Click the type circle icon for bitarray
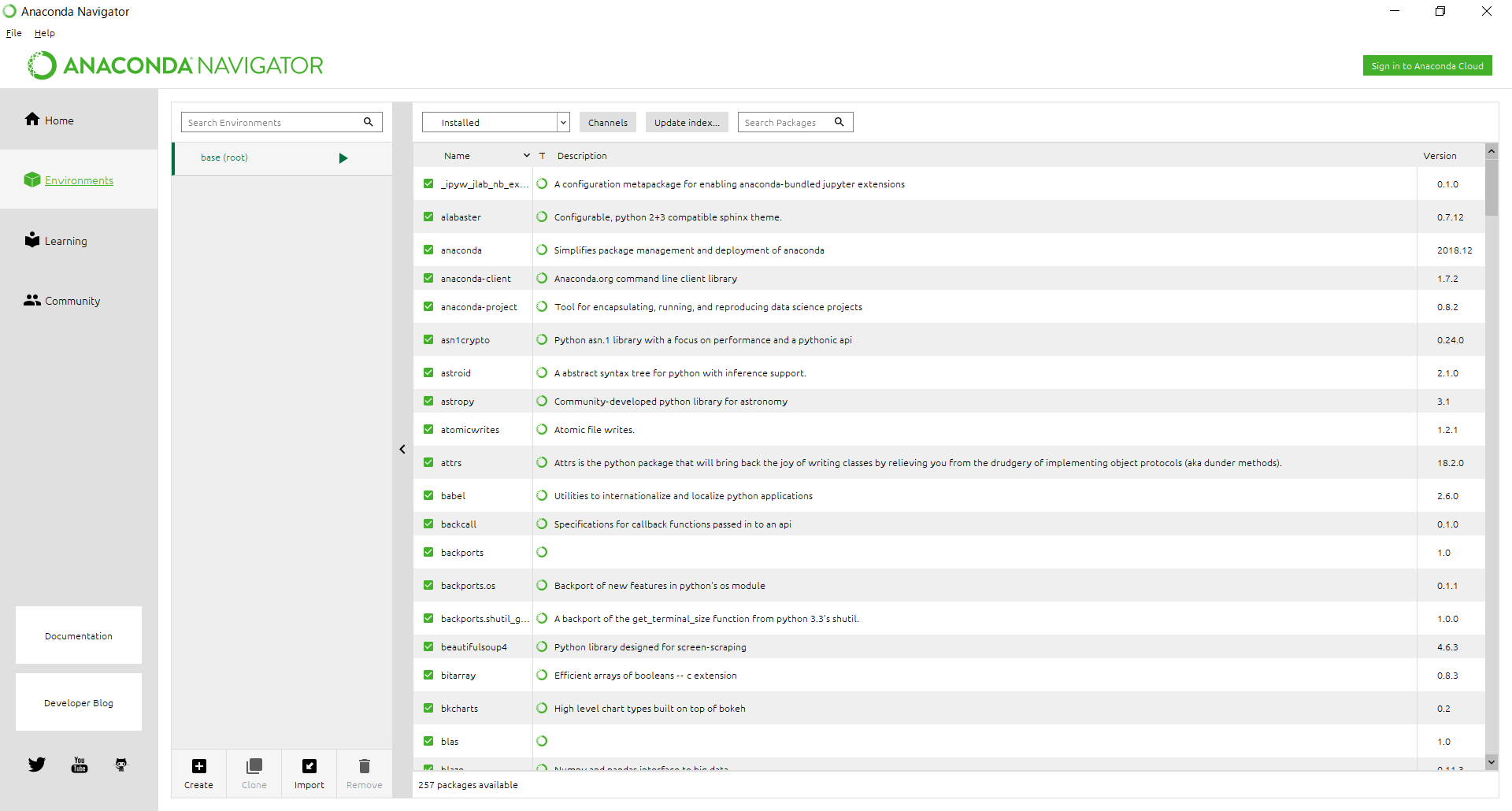Viewport: 1512px width, 811px height. [x=542, y=675]
